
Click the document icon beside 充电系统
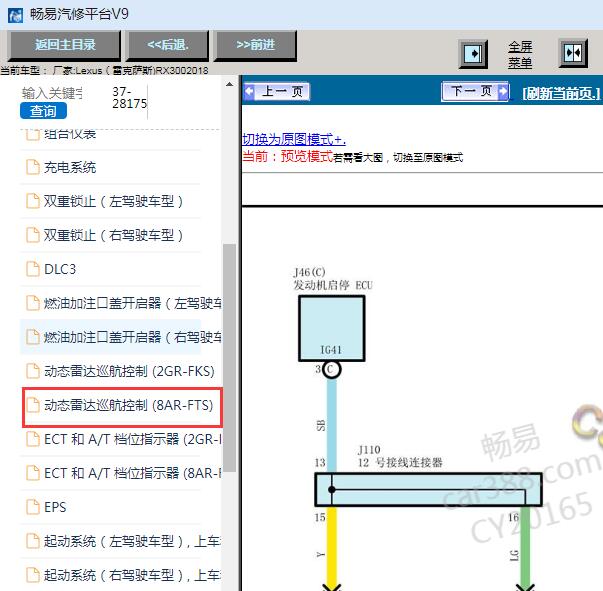(33, 167)
